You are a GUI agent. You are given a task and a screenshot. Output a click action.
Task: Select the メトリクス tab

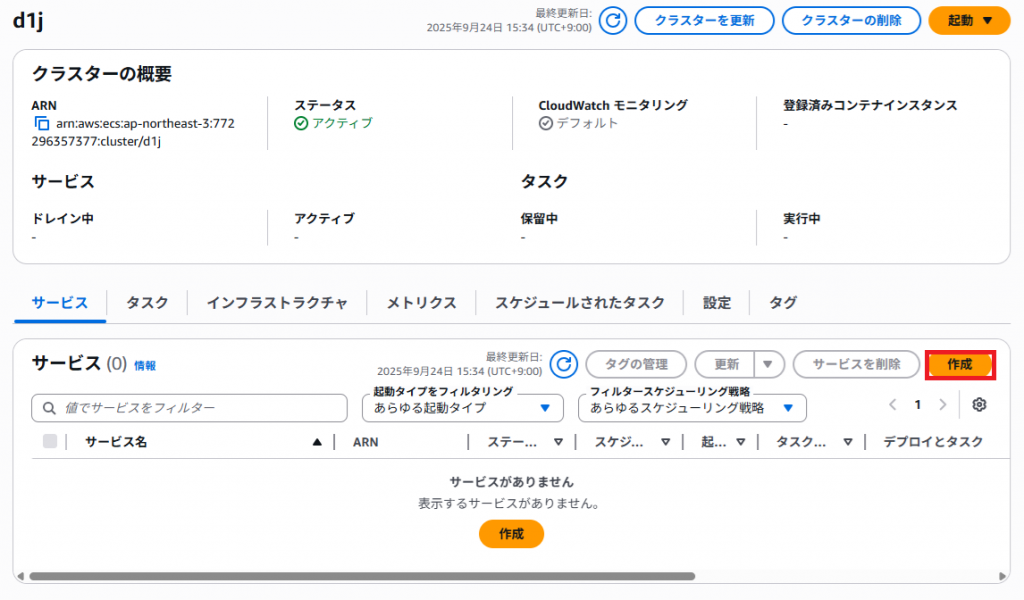(x=421, y=303)
